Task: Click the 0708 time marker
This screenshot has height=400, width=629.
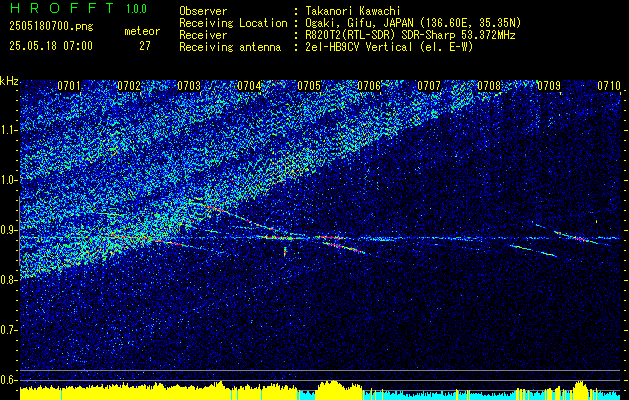Action: coord(489,86)
